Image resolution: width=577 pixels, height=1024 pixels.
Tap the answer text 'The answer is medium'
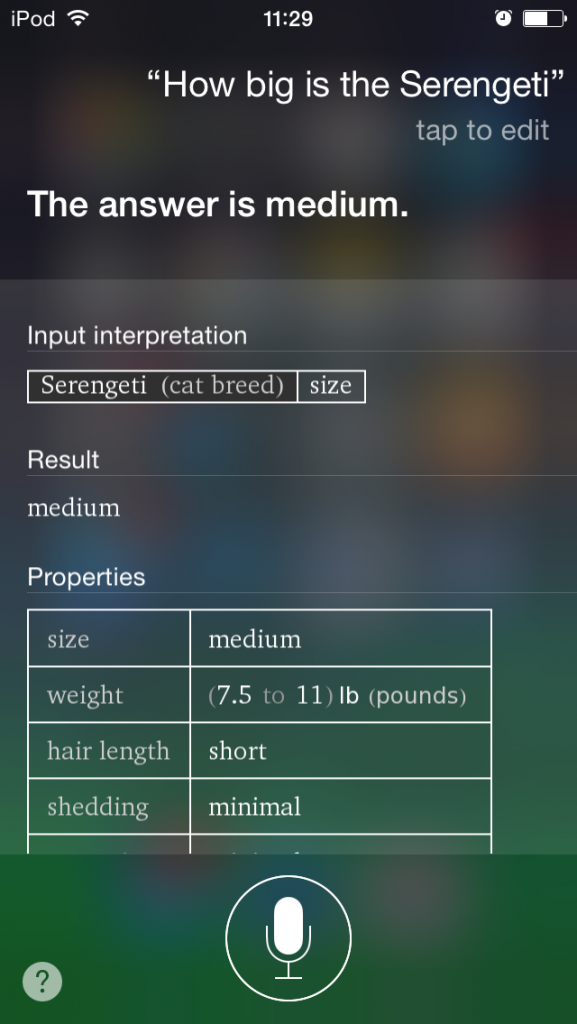pyautogui.click(x=216, y=205)
